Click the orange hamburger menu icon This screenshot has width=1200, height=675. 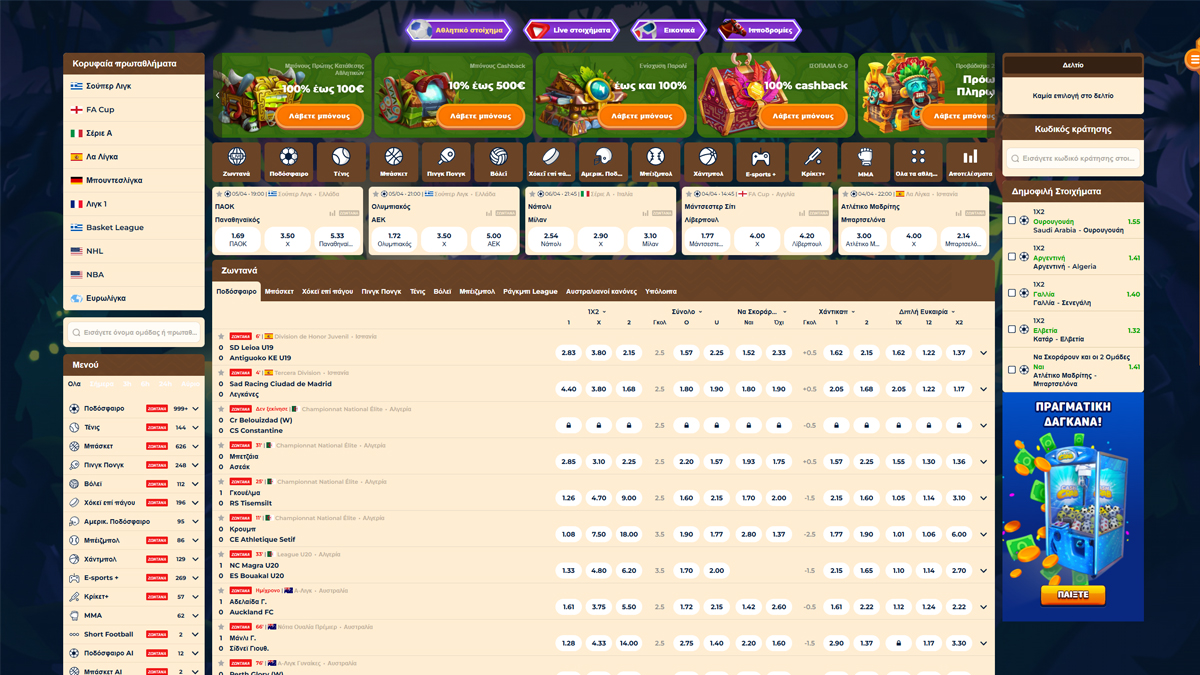coord(1193,60)
